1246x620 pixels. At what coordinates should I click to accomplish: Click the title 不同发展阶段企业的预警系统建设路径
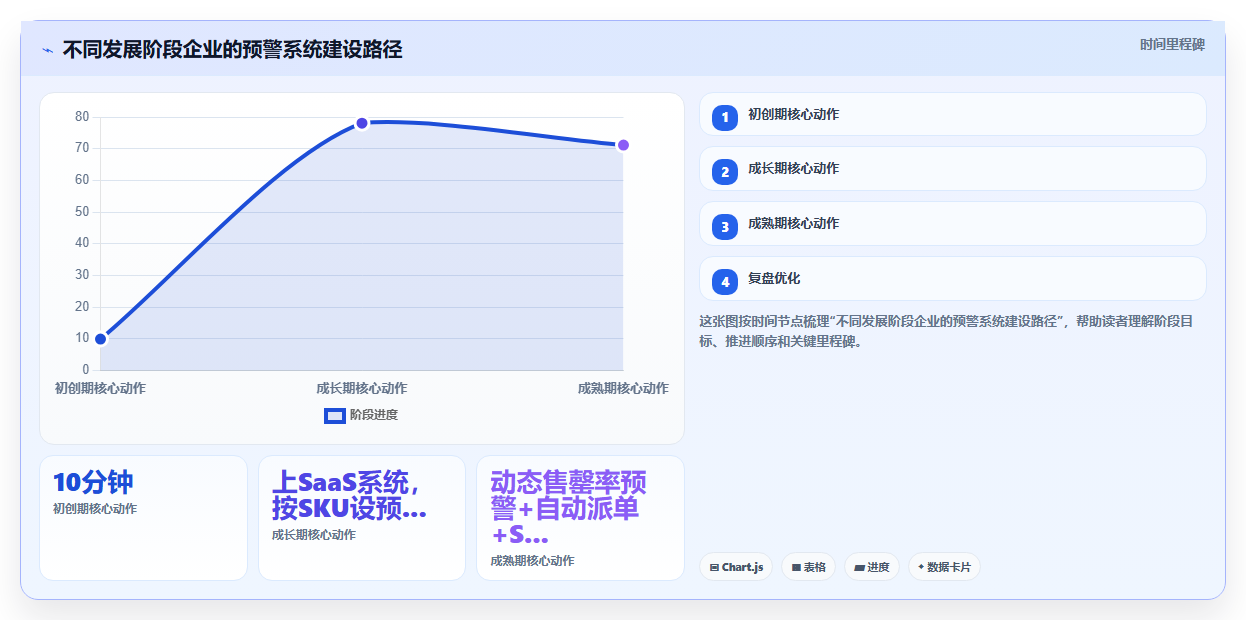pyautogui.click(x=232, y=49)
